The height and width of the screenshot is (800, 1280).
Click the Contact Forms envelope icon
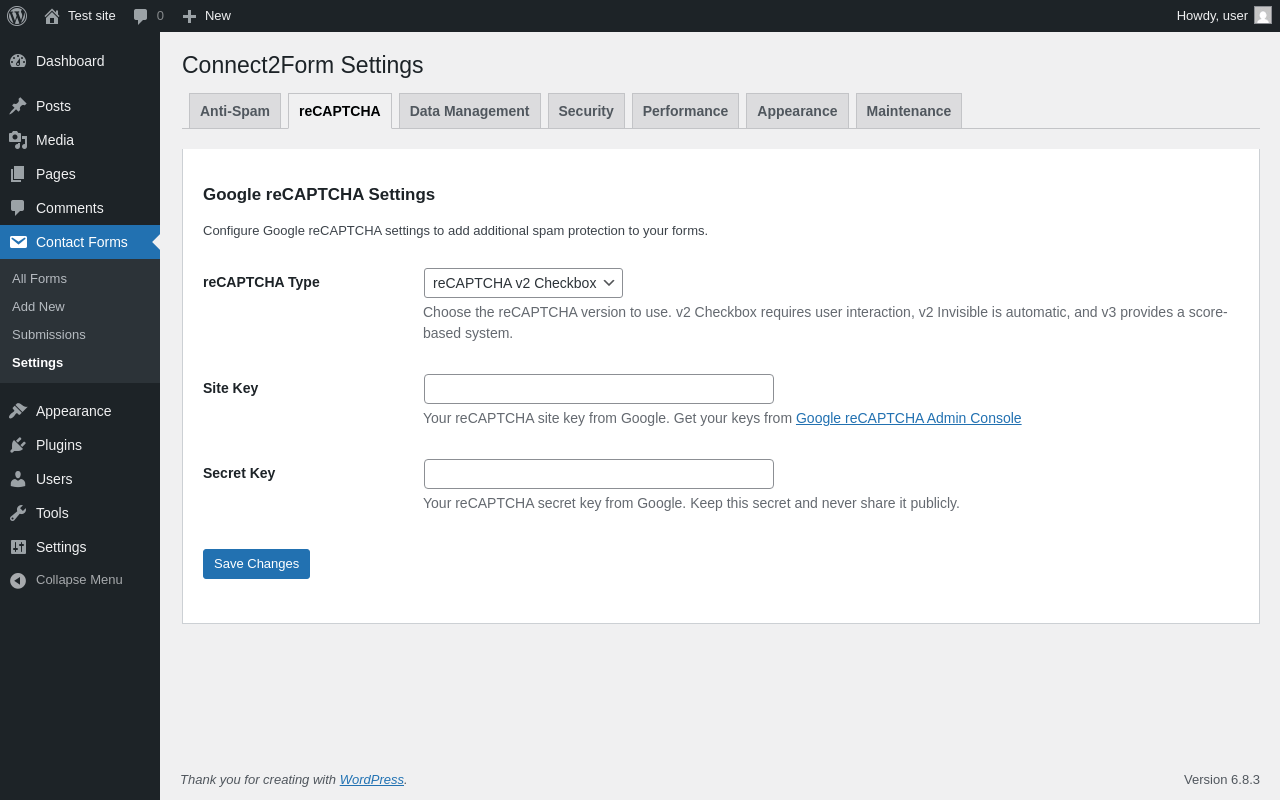coord(18,242)
